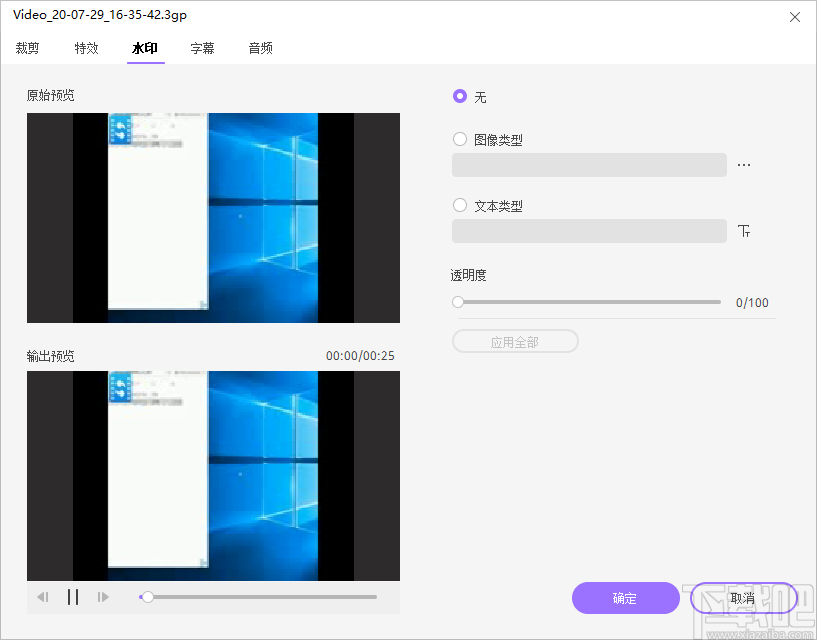Step back one frame in preview

coord(43,596)
